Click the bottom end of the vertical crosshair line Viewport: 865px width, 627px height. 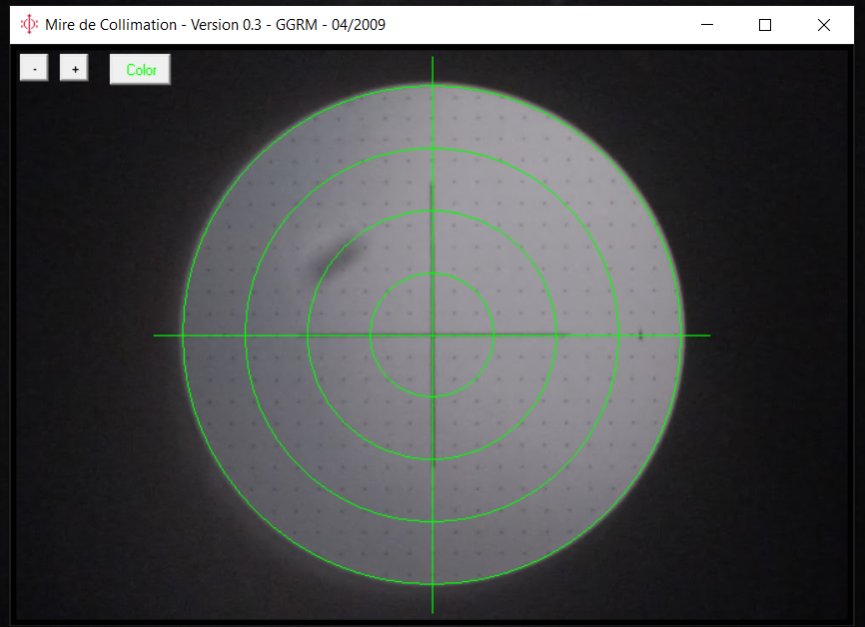pos(432,611)
